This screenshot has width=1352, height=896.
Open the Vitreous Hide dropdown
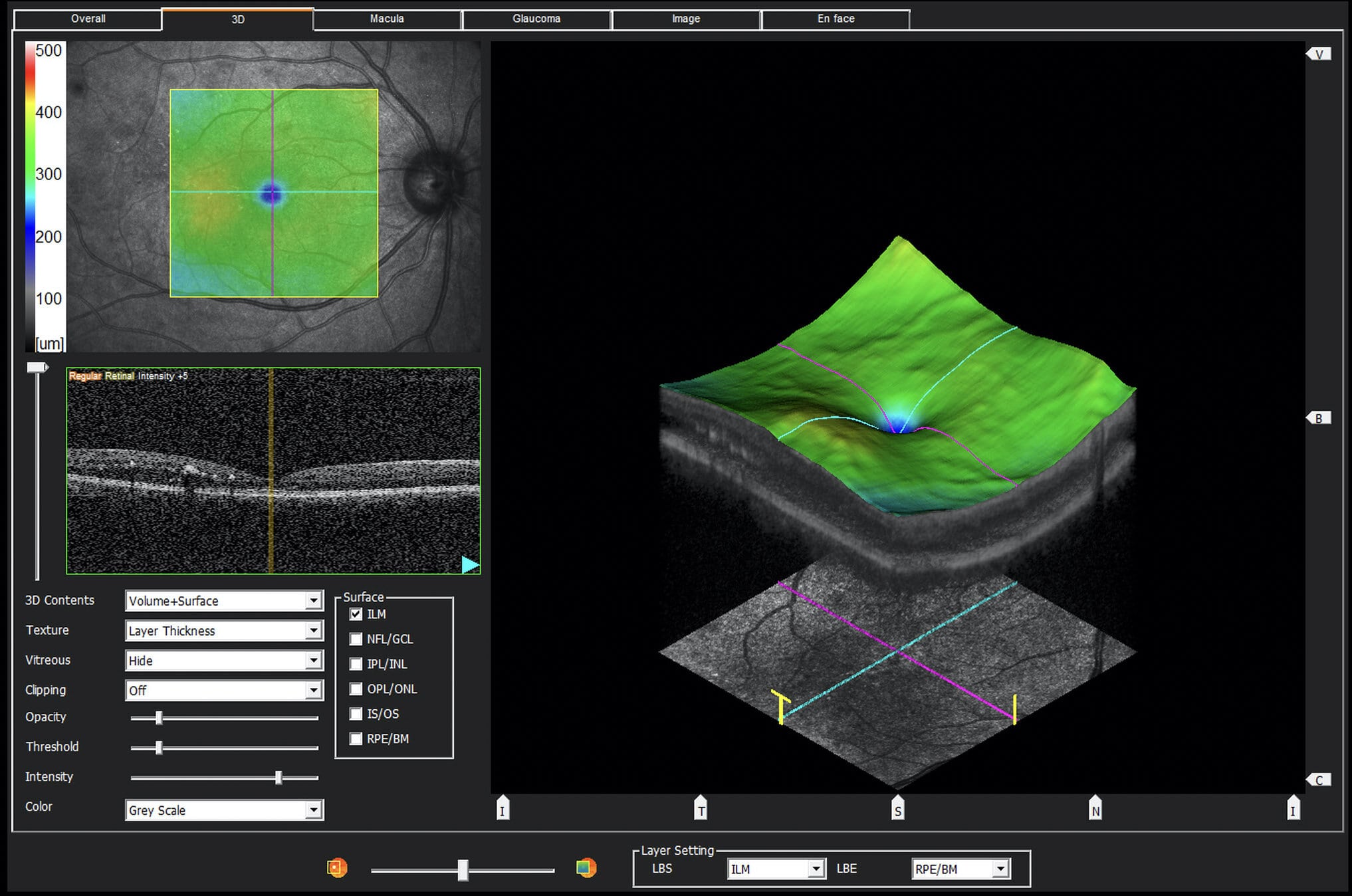(x=224, y=661)
